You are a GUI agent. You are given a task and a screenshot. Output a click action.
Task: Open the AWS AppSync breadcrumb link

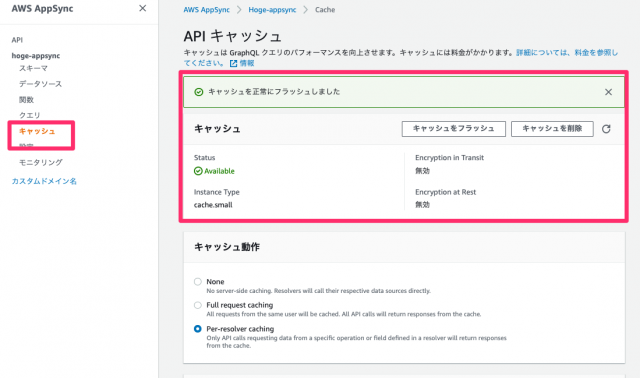pos(207,10)
